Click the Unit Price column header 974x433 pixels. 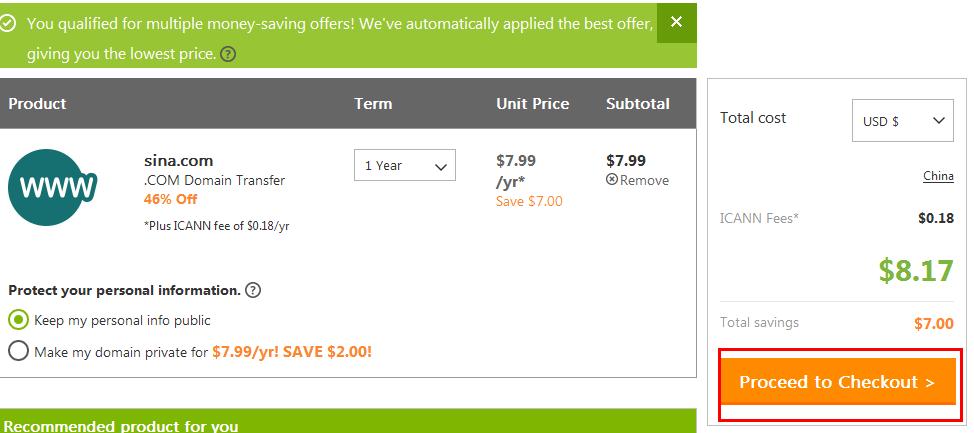pyautogui.click(x=532, y=104)
